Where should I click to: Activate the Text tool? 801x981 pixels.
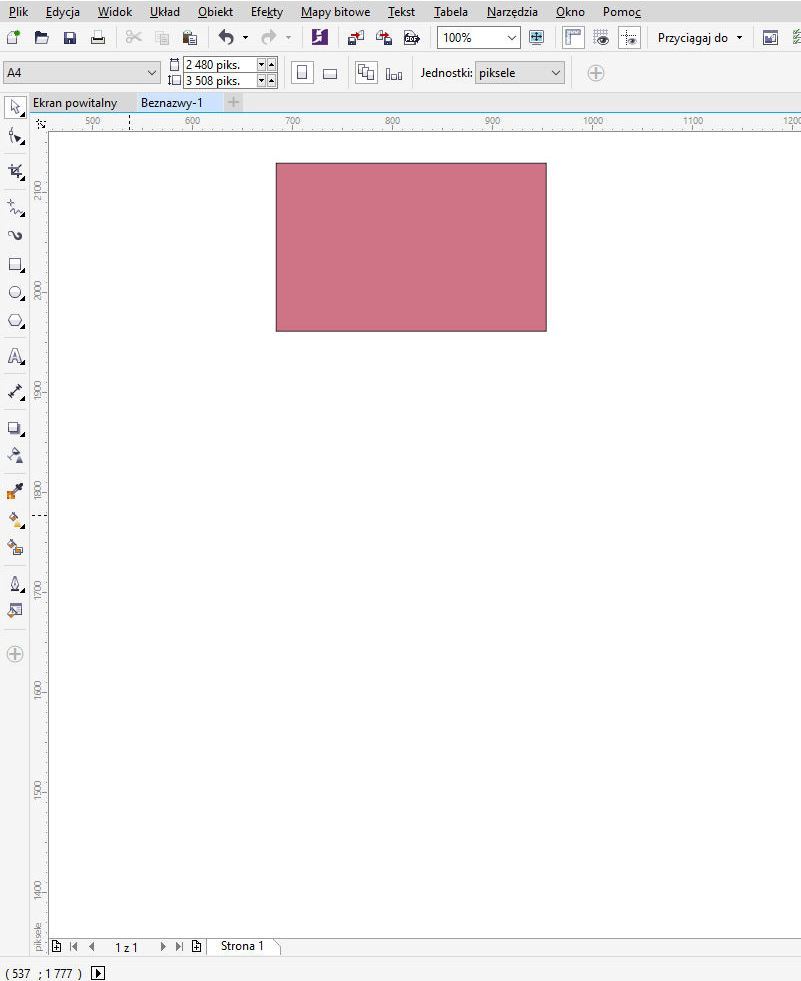coord(15,356)
